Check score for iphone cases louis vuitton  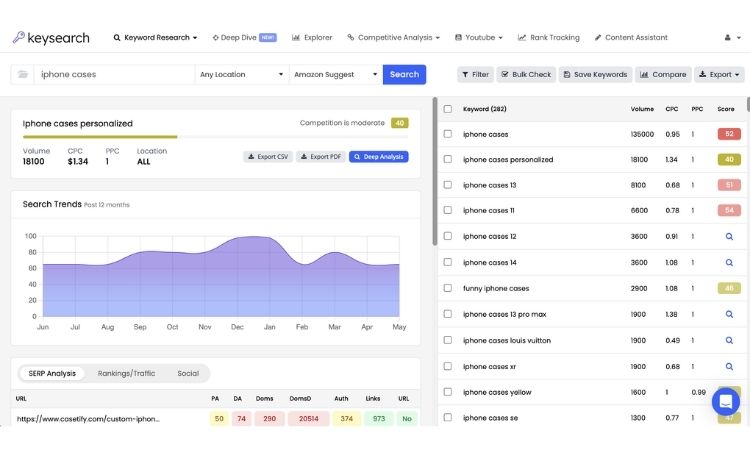[x=729, y=340]
